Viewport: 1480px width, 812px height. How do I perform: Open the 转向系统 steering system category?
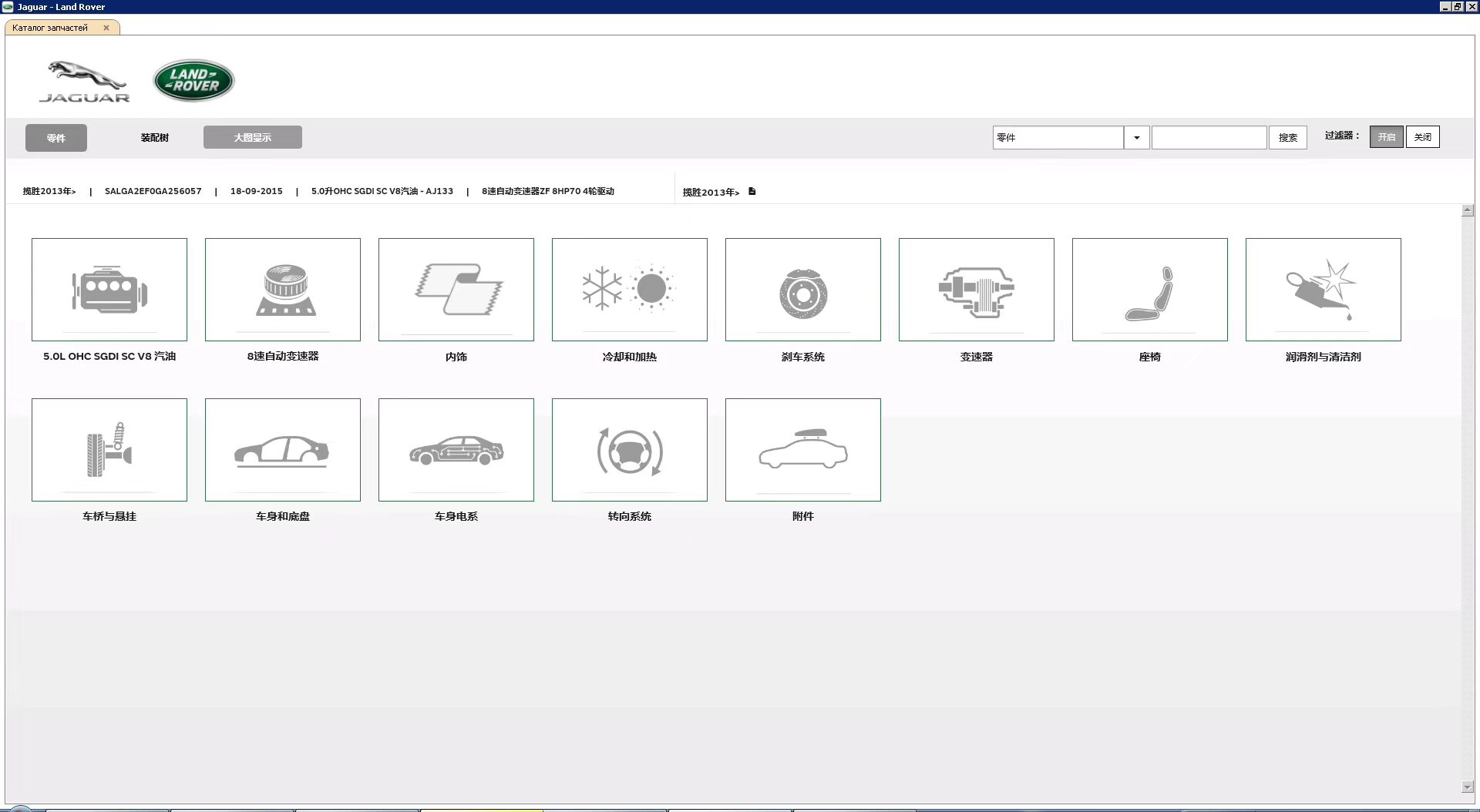(630, 450)
